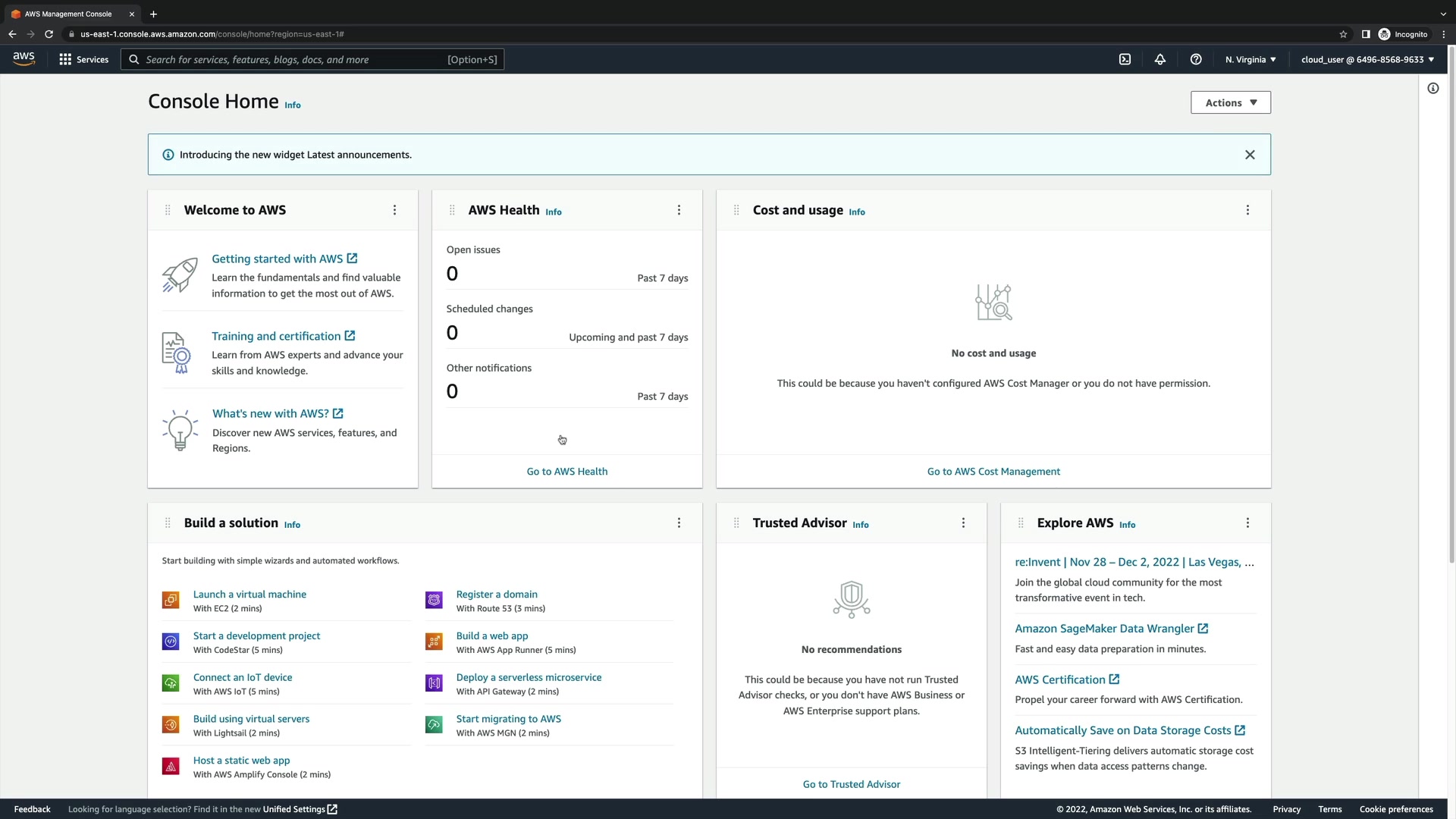Click the Welcome to AWS drag handle
1456x819 pixels.
point(168,210)
